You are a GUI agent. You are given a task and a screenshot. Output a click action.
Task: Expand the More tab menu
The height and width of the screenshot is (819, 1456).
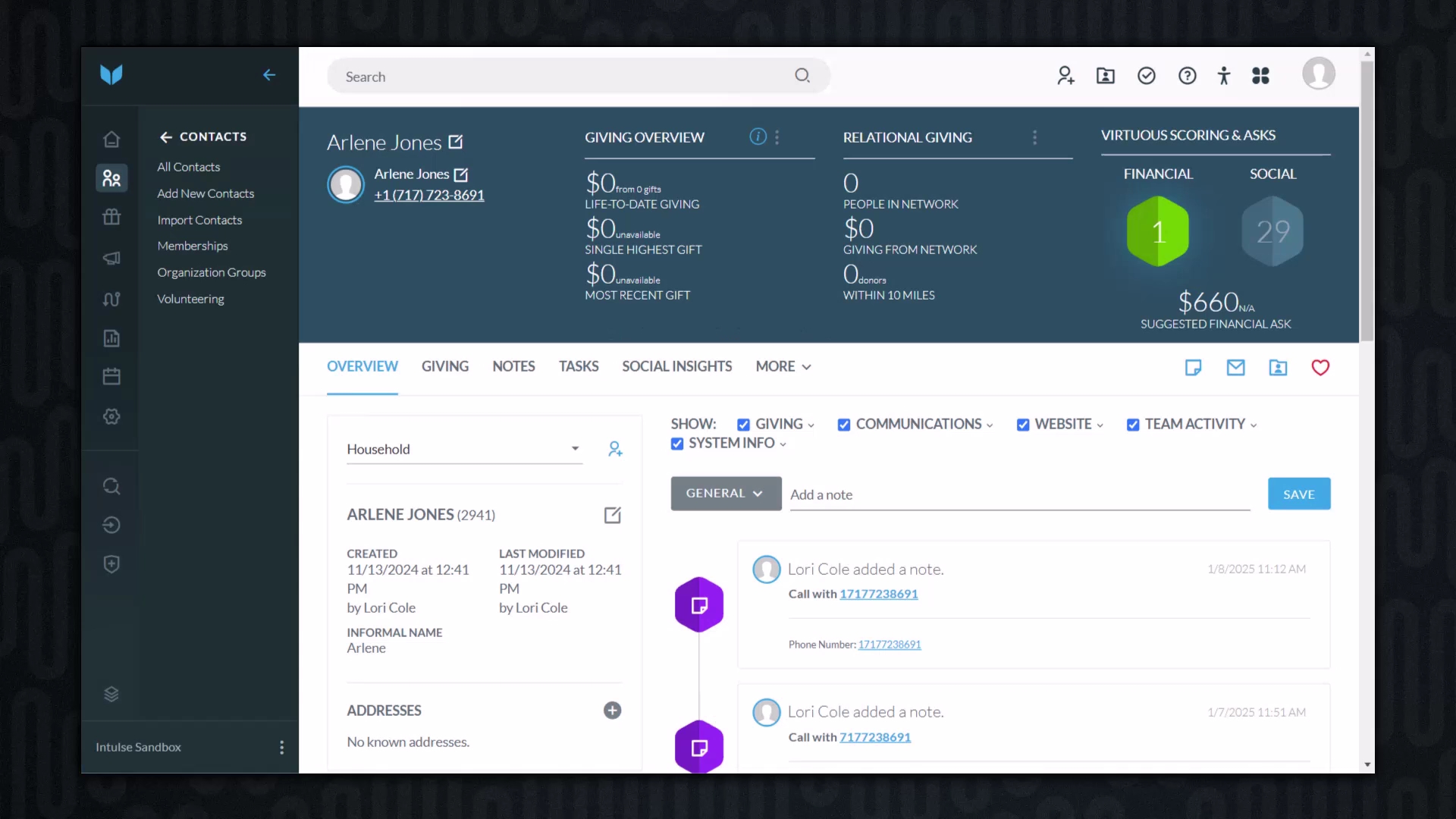point(783,366)
